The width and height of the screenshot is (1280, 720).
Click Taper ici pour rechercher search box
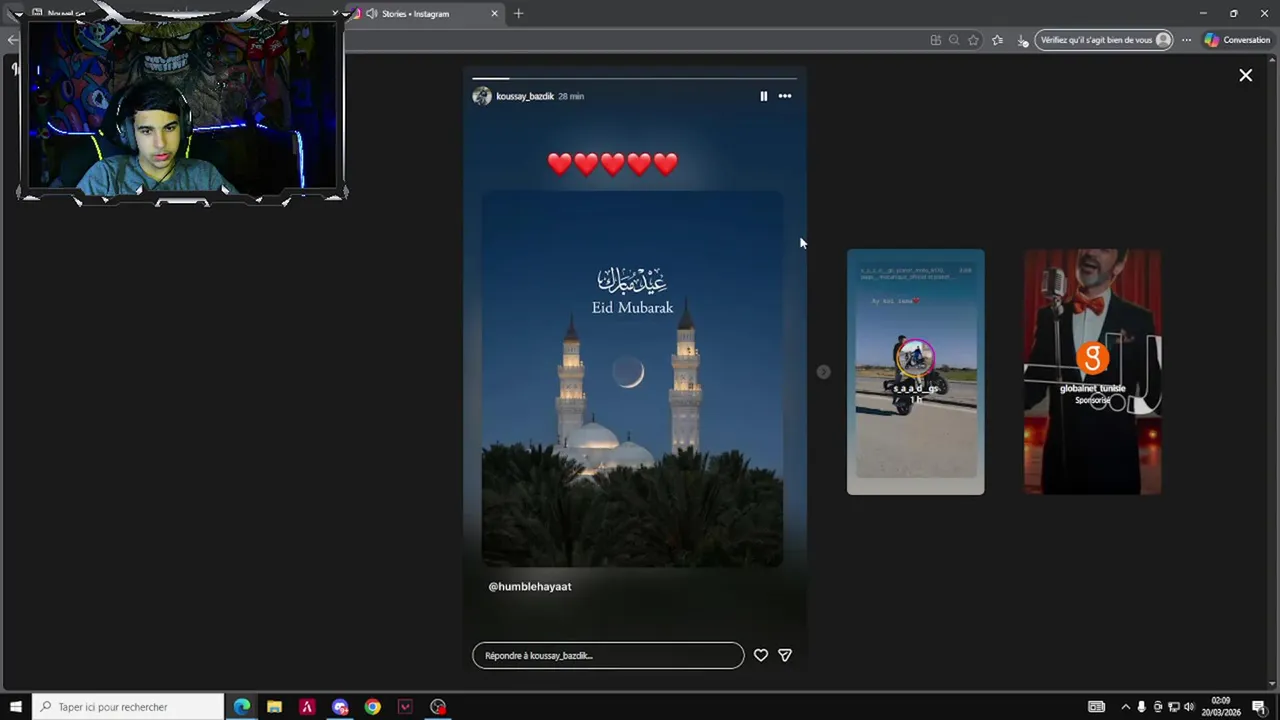pyautogui.click(x=128, y=707)
